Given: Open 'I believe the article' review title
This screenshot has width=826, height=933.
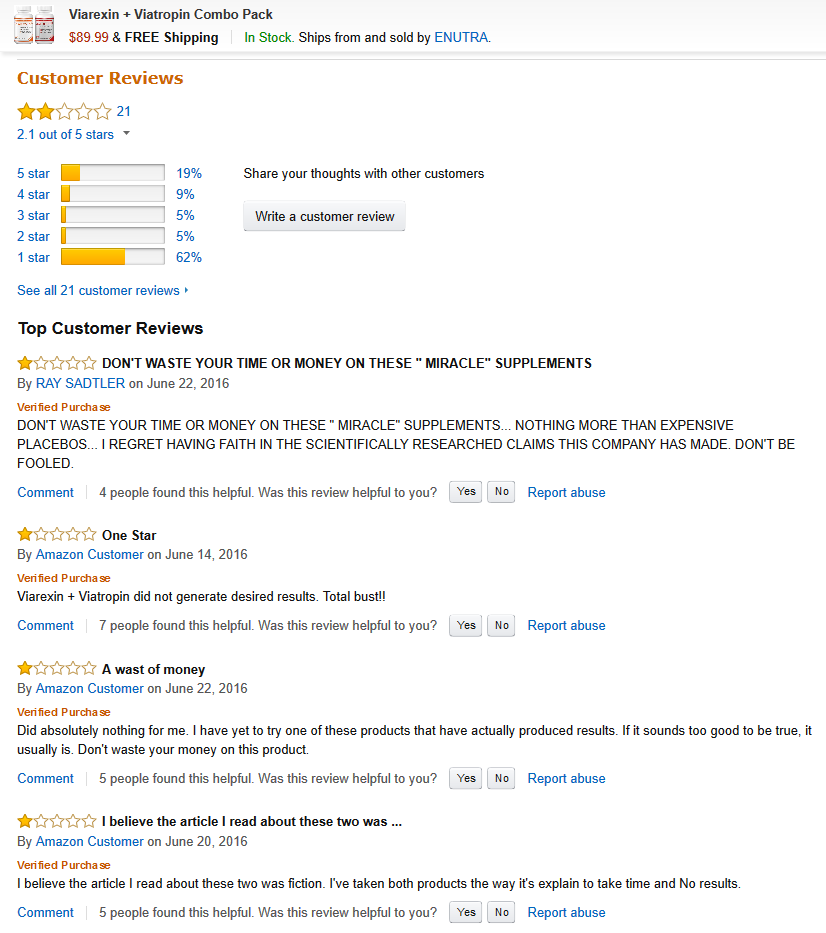Looking at the screenshot, I should [x=252, y=822].
